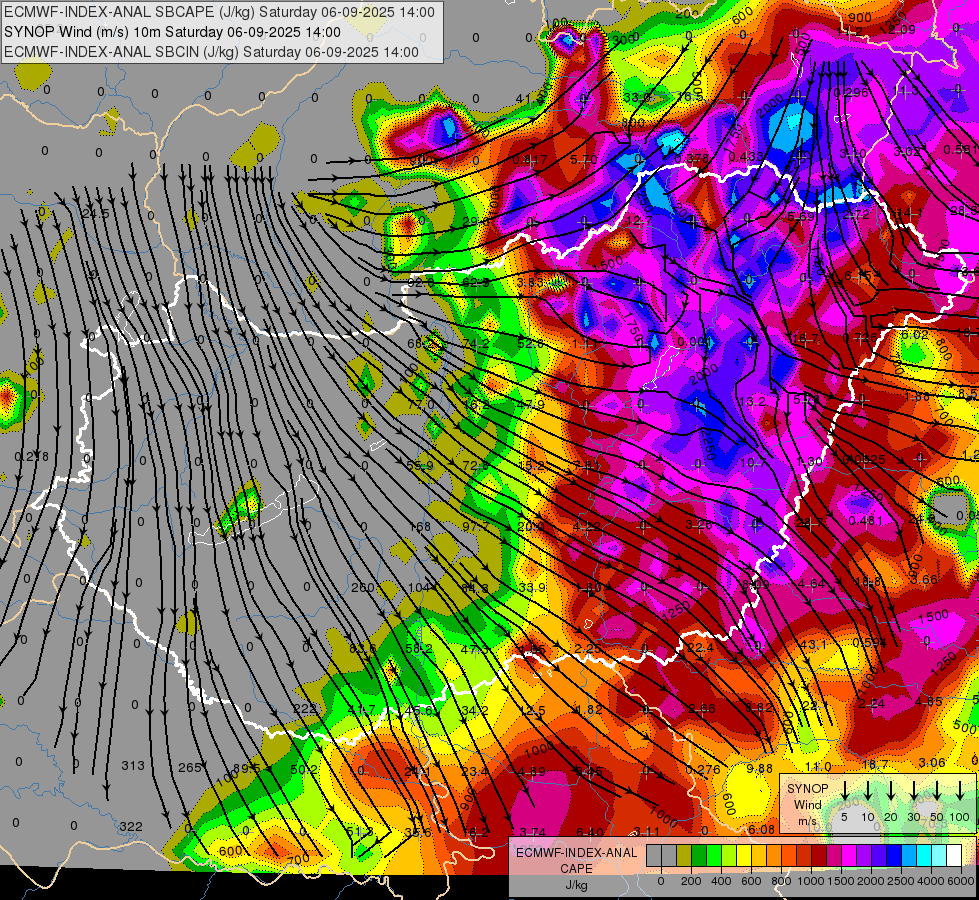
Task: Click the map value '5.70'
Action: (583, 160)
